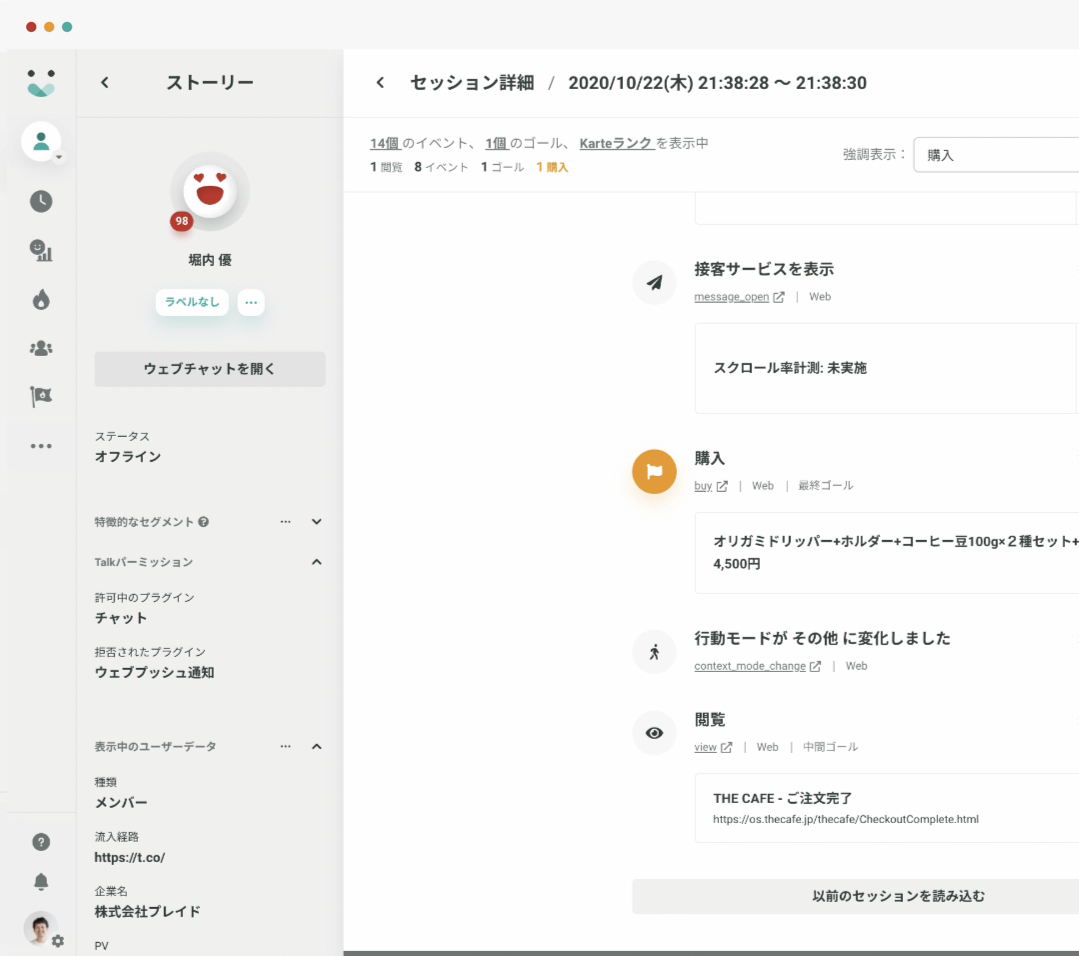Screen dimensions: 1079x956
Task: Click the help question mark icon
Action: click(40, 841)
